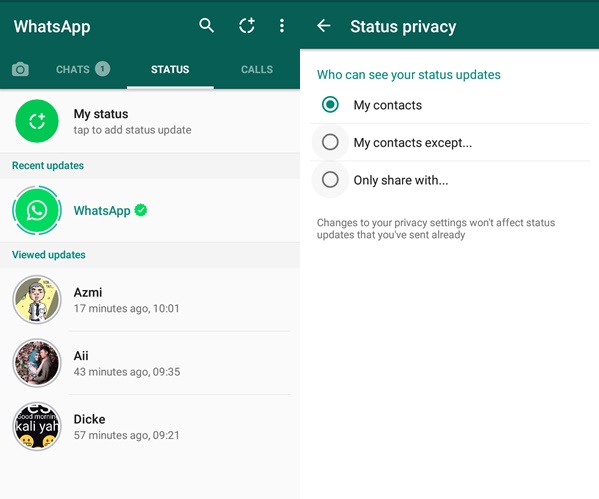Click 'Who can see your status updates' heading
Viewport: 599px width, 499px height.
pyautogui.click(x=409, y=75)
